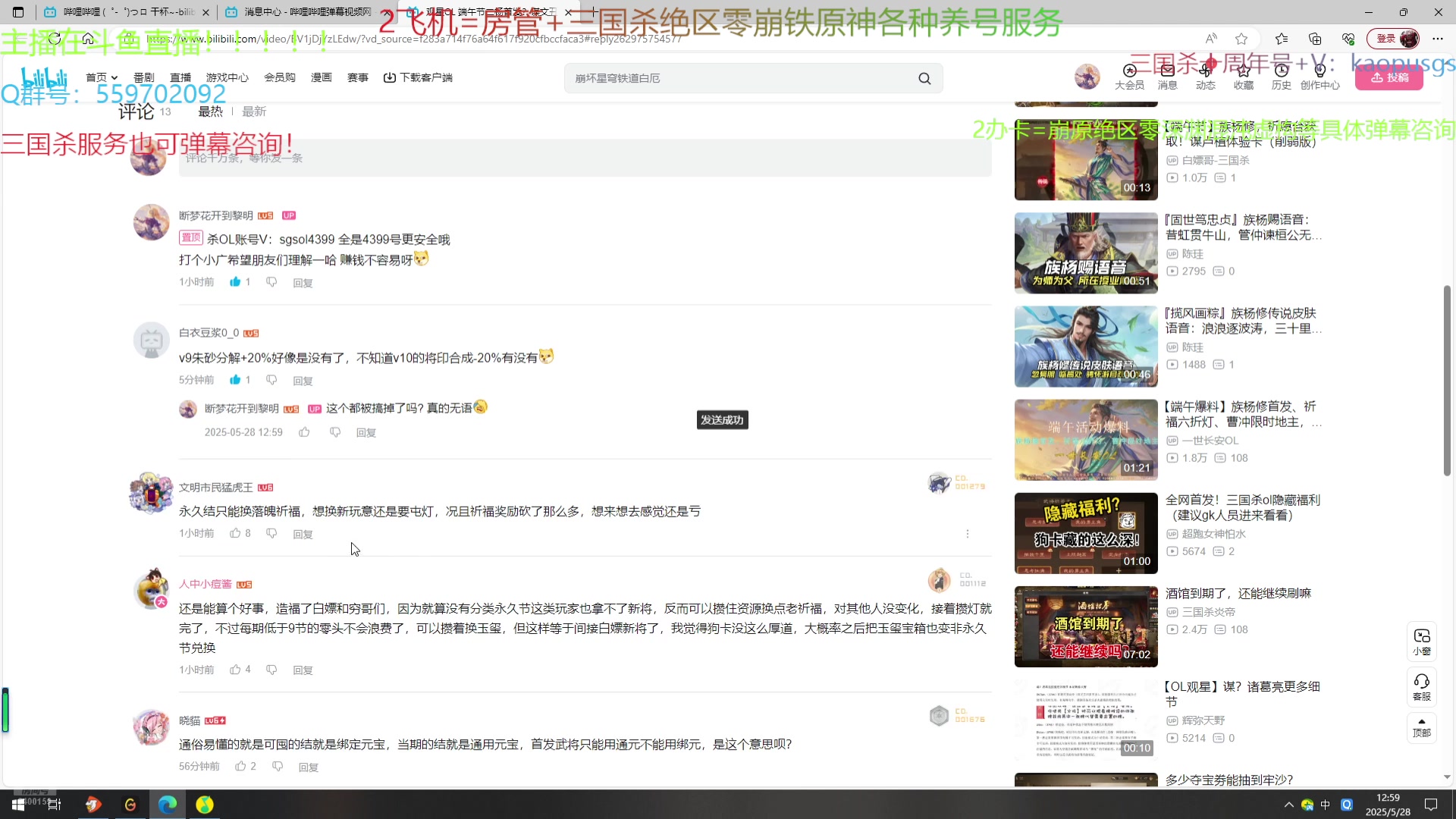Show hidden system tray icons
Screen dimensions: 1456x819
click(x=1288, y=805)
